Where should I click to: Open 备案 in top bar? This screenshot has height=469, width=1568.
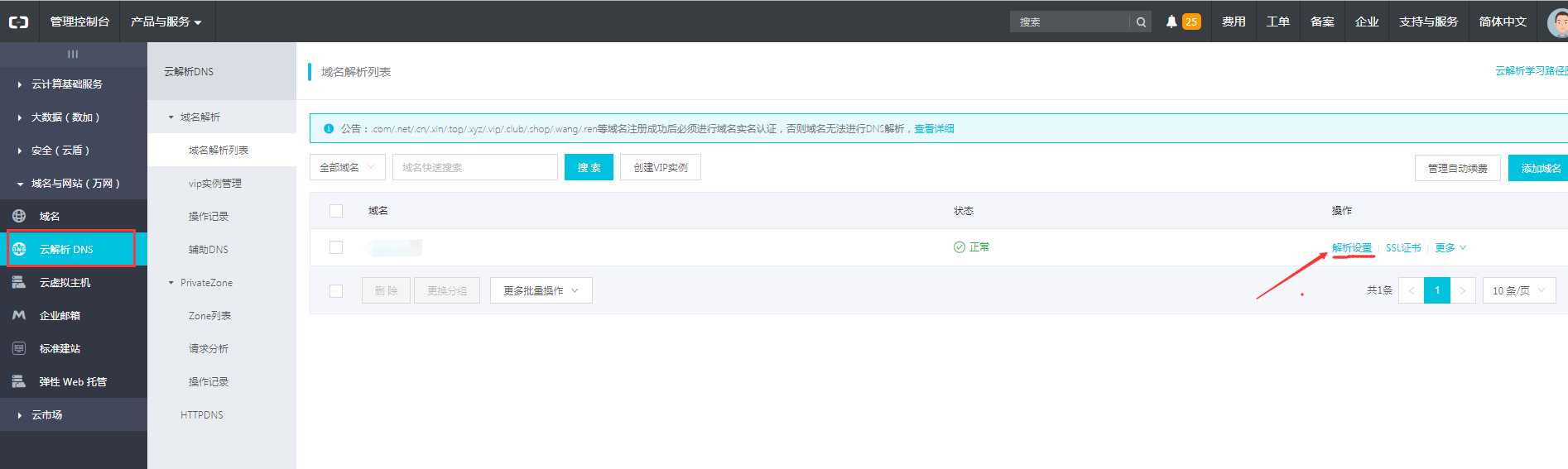pyautogui.click(x=1322, y=22)
